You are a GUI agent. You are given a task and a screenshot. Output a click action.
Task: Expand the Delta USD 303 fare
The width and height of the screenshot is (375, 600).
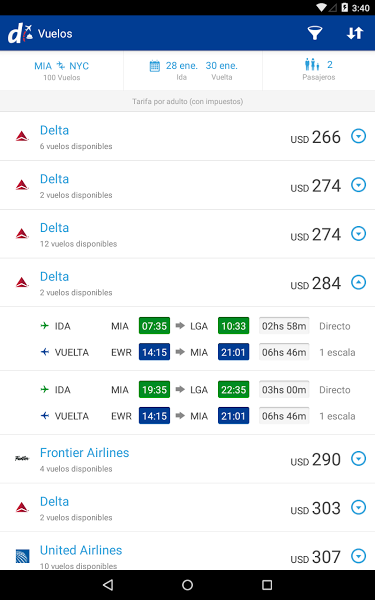pyautogui.click(x=359, y=507)
